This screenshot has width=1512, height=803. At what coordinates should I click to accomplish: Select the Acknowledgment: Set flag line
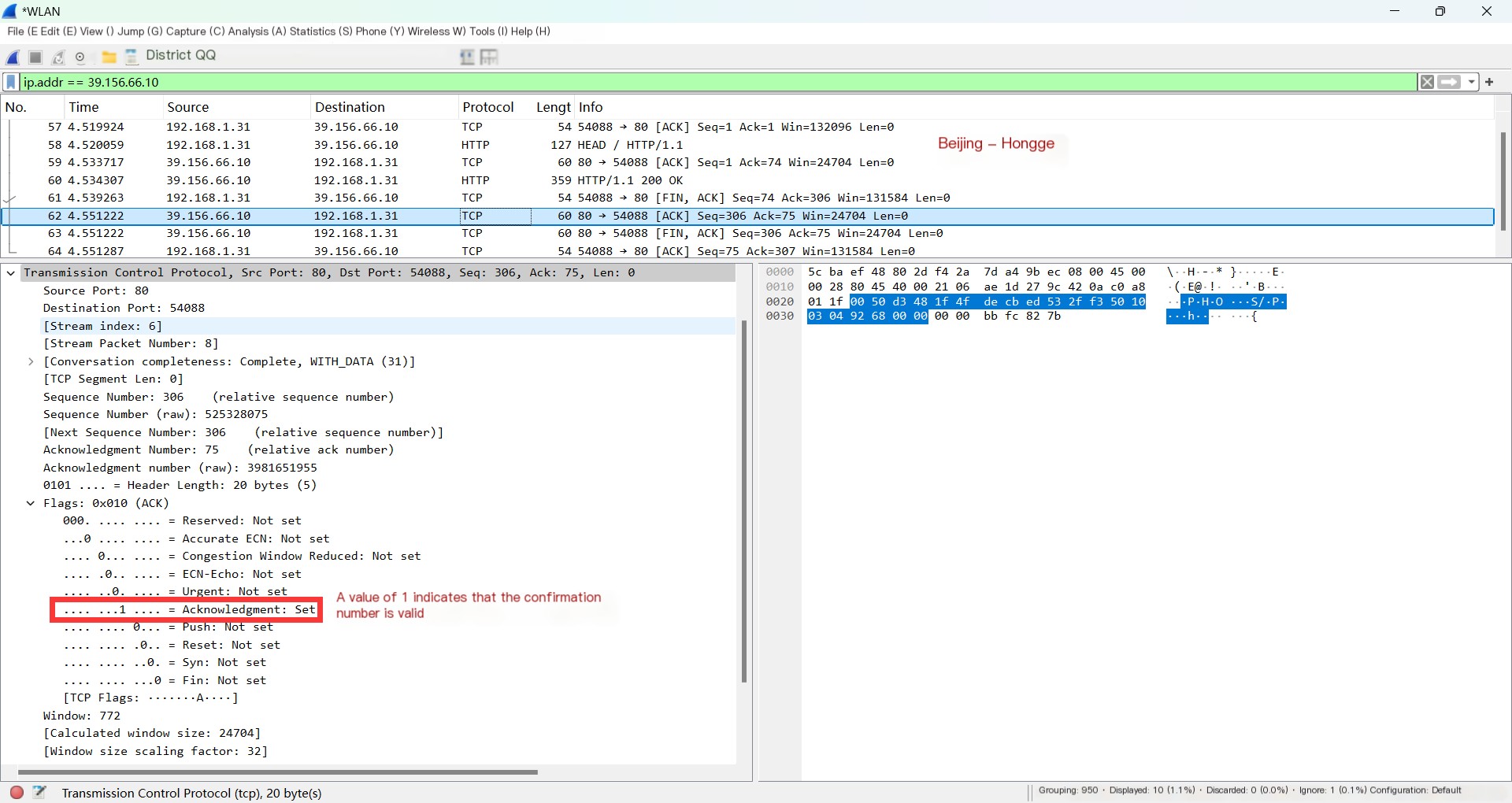click(189, 610)
